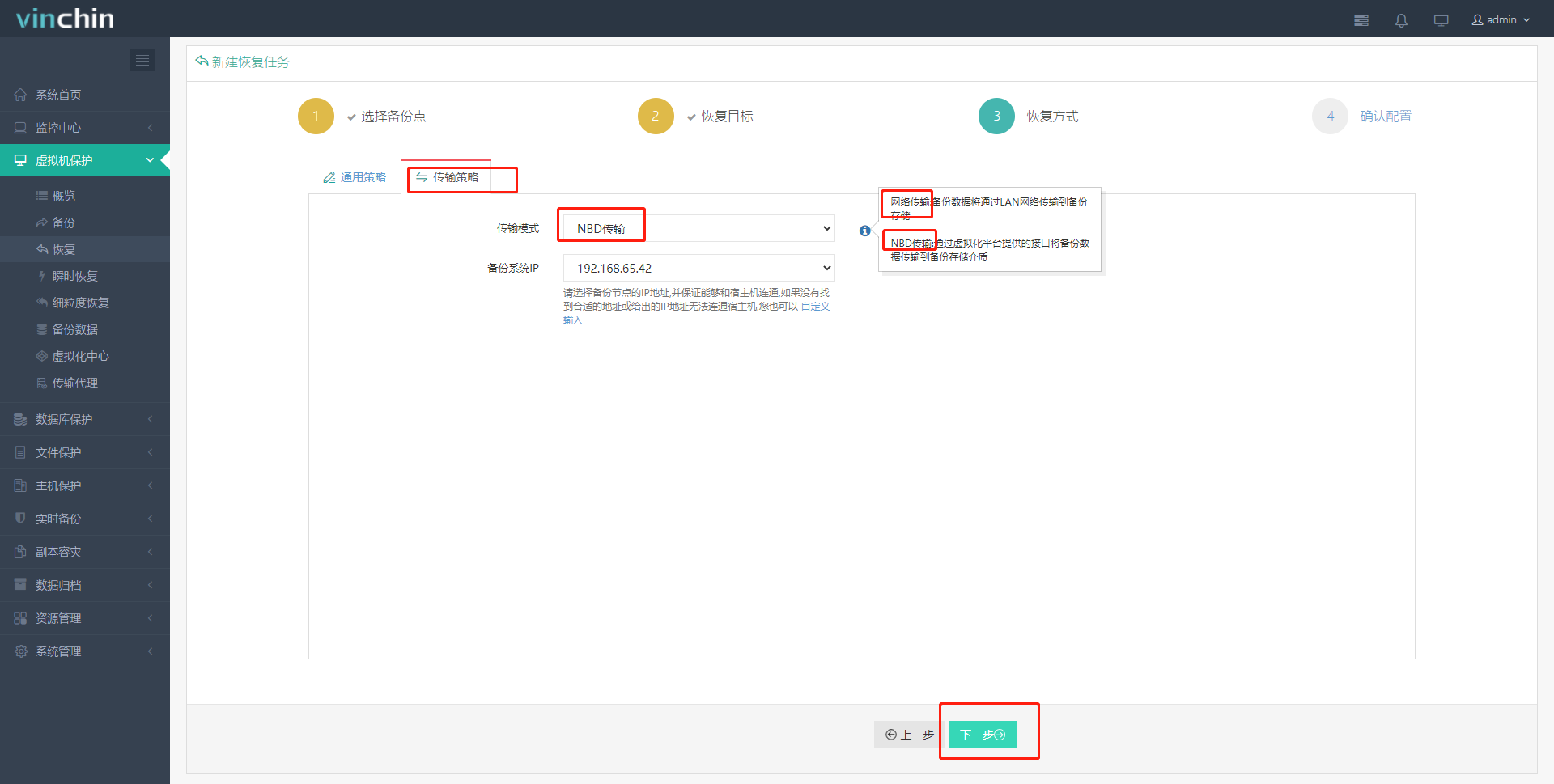
Task: Collapse 虚拟机保护 menu
Action: 85,160
